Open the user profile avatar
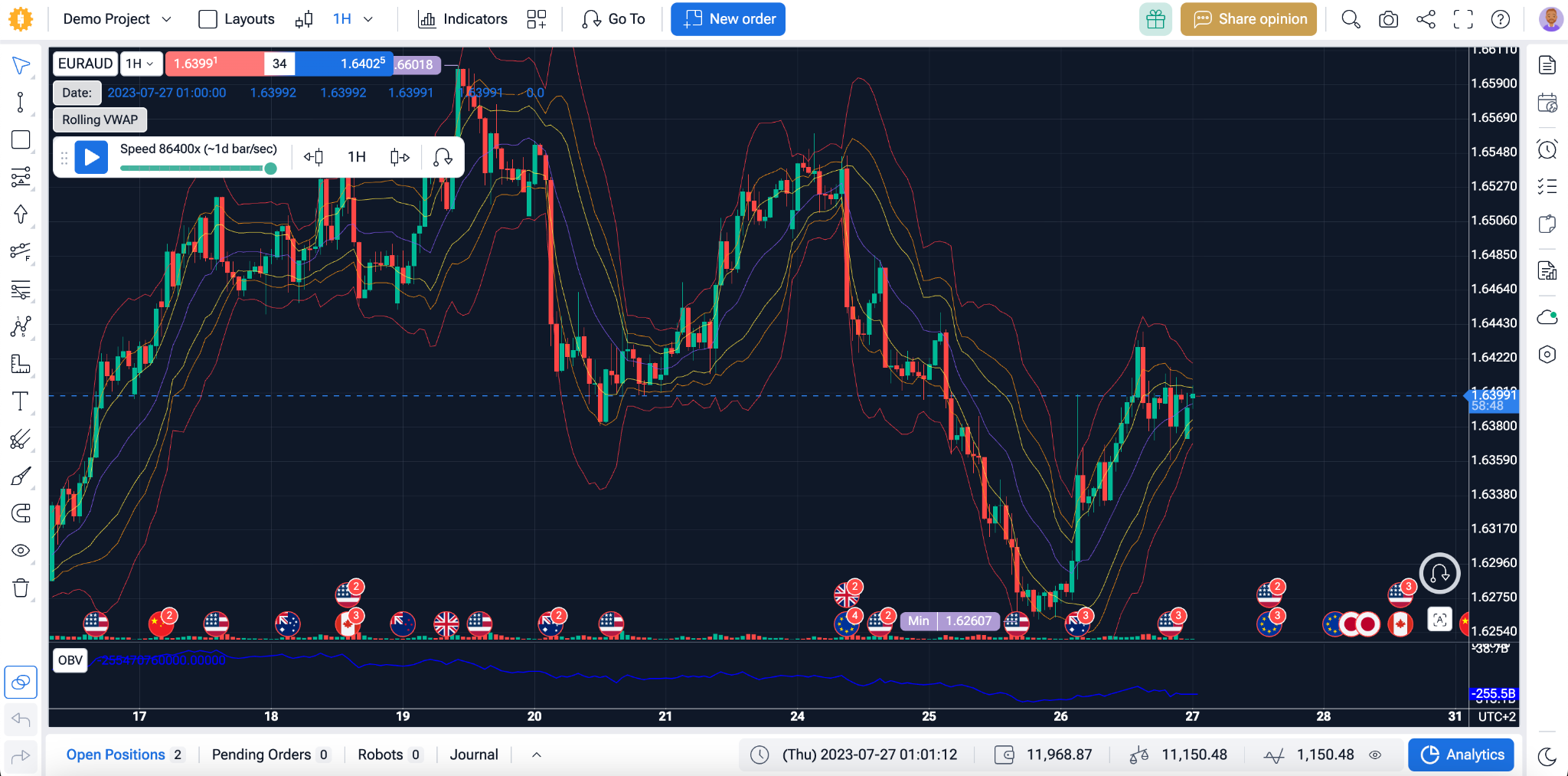 click(x=1551, y=19)
